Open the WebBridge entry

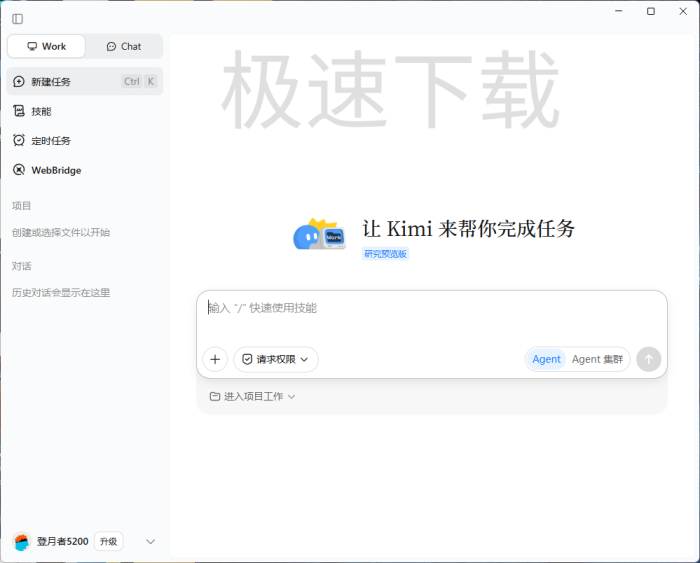(x=85, y=170)
